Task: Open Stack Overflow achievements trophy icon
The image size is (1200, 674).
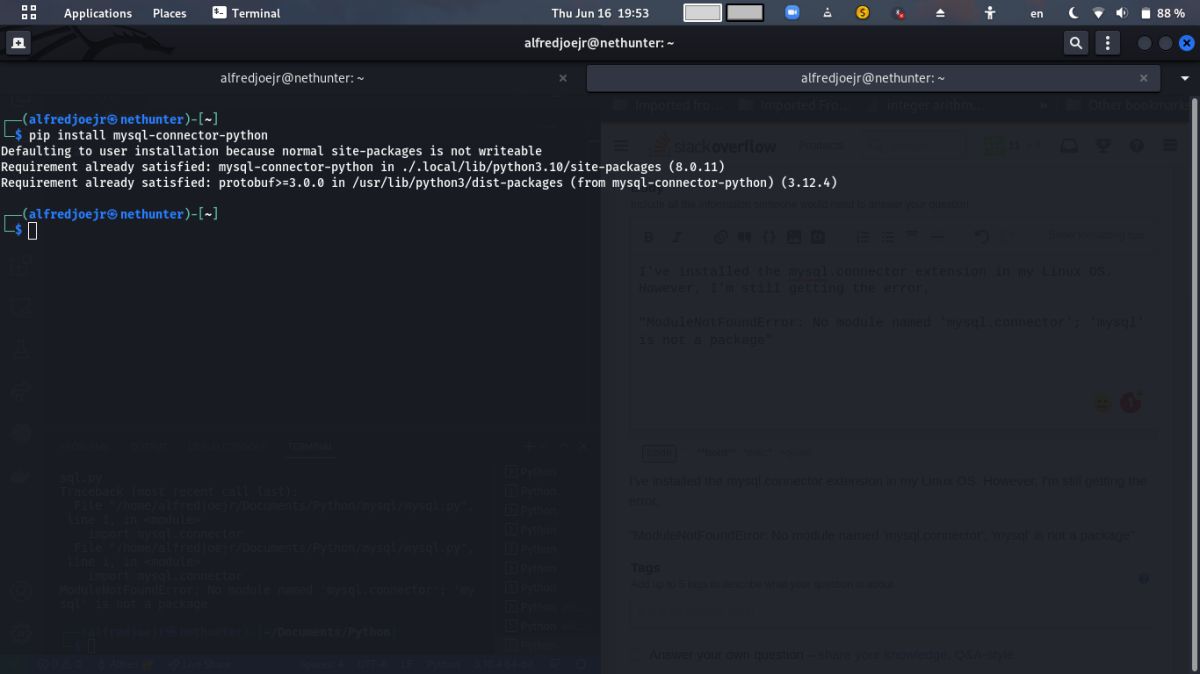Action: (1104, 146)
